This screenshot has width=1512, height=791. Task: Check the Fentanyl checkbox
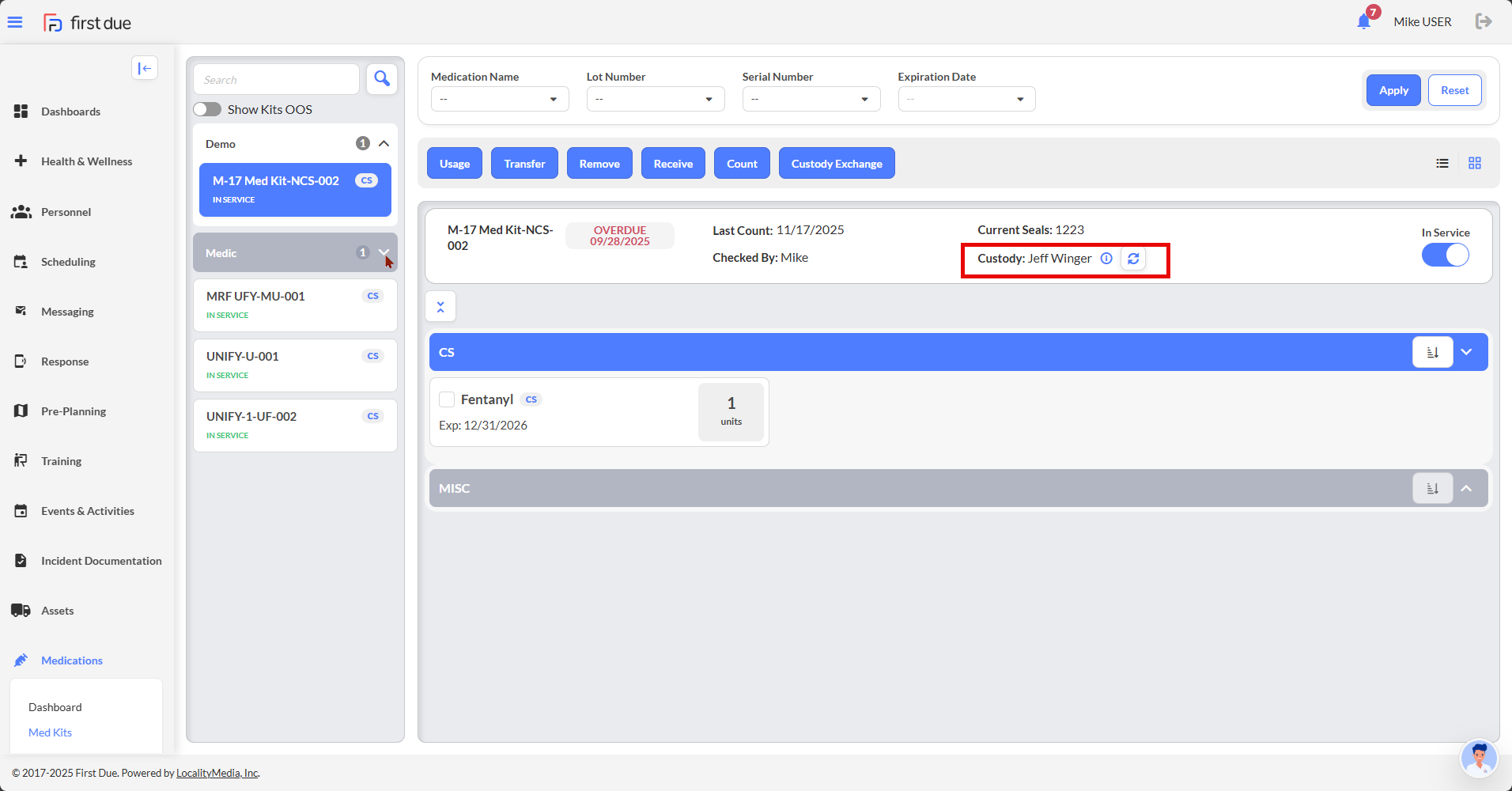pyautogui.click(x=447, y=399)
